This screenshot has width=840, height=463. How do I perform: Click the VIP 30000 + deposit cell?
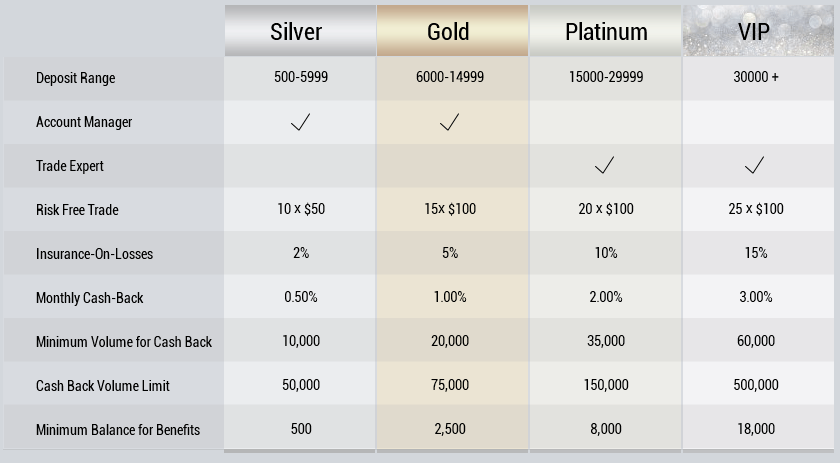[x=756, y=77]
